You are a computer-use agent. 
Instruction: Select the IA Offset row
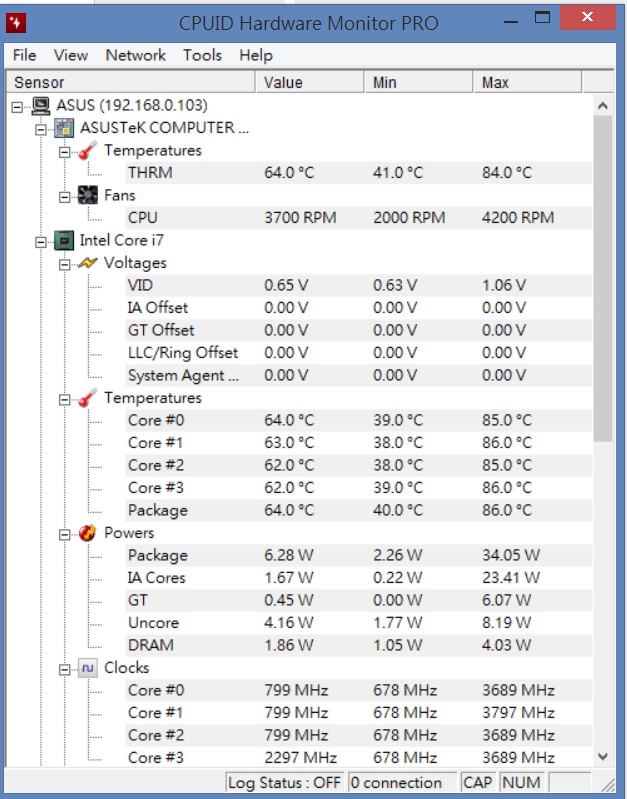[359, 308]
